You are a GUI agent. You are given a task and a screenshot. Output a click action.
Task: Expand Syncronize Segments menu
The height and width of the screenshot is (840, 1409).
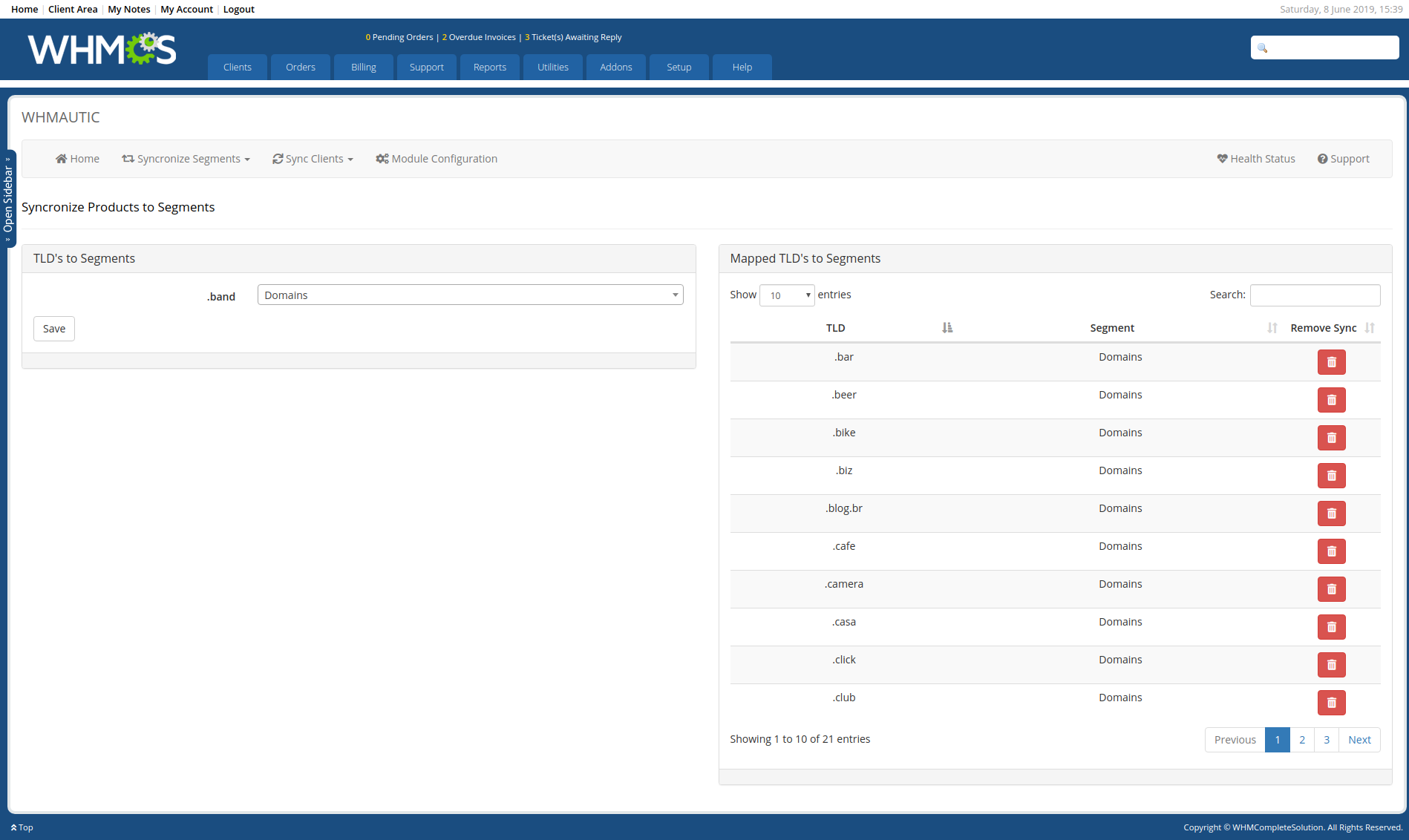pos(186,159)
